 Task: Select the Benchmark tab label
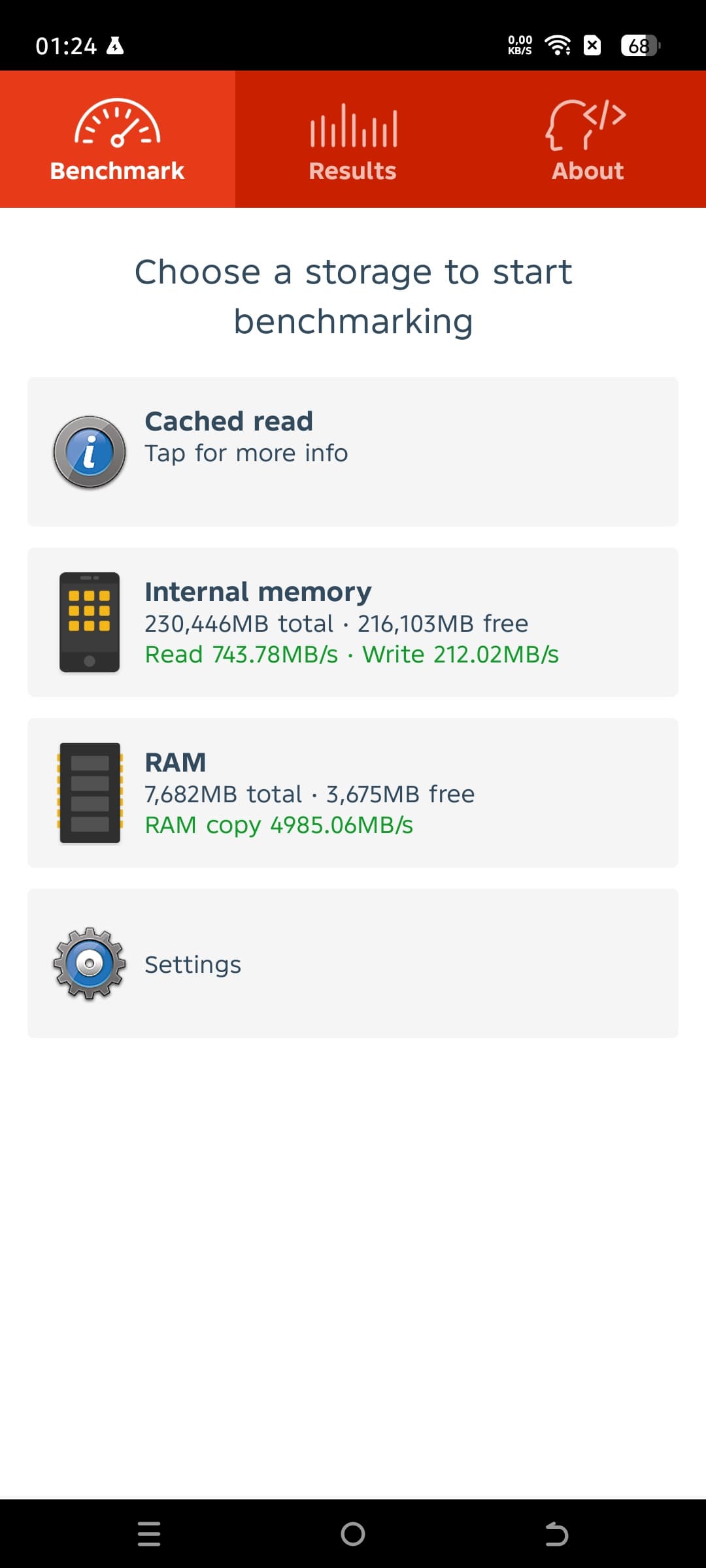(118, 171)
